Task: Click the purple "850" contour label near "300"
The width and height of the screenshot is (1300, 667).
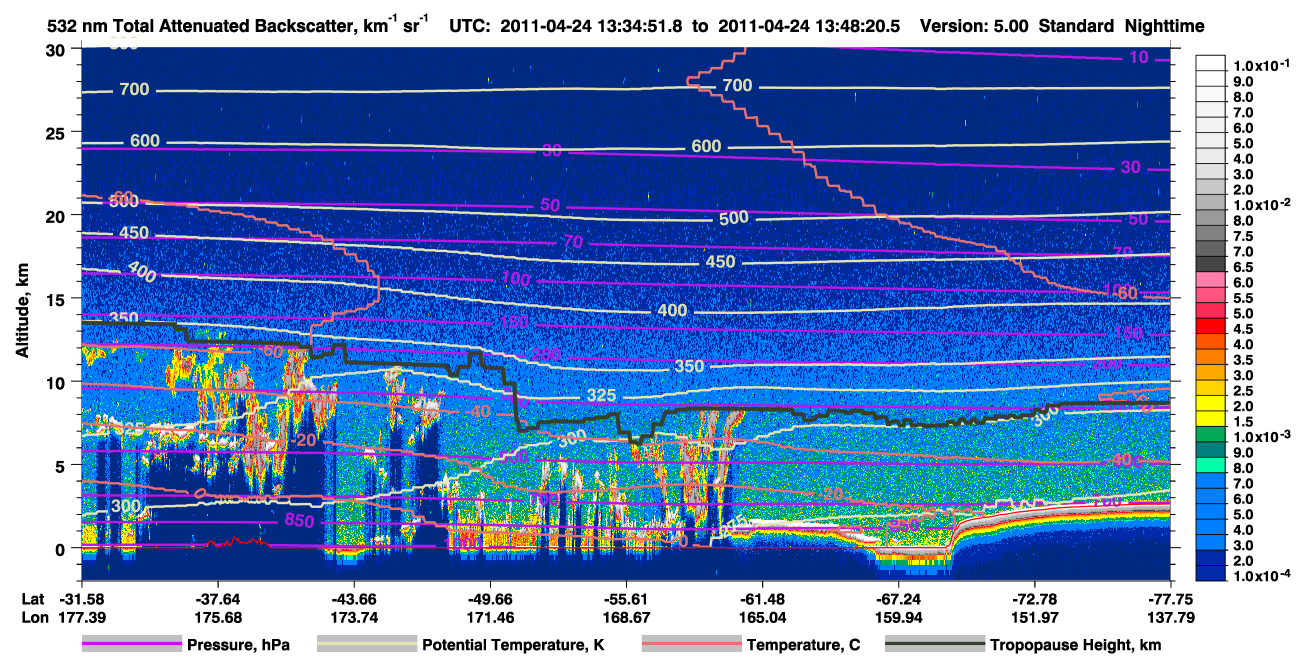Action: (299, 520)
